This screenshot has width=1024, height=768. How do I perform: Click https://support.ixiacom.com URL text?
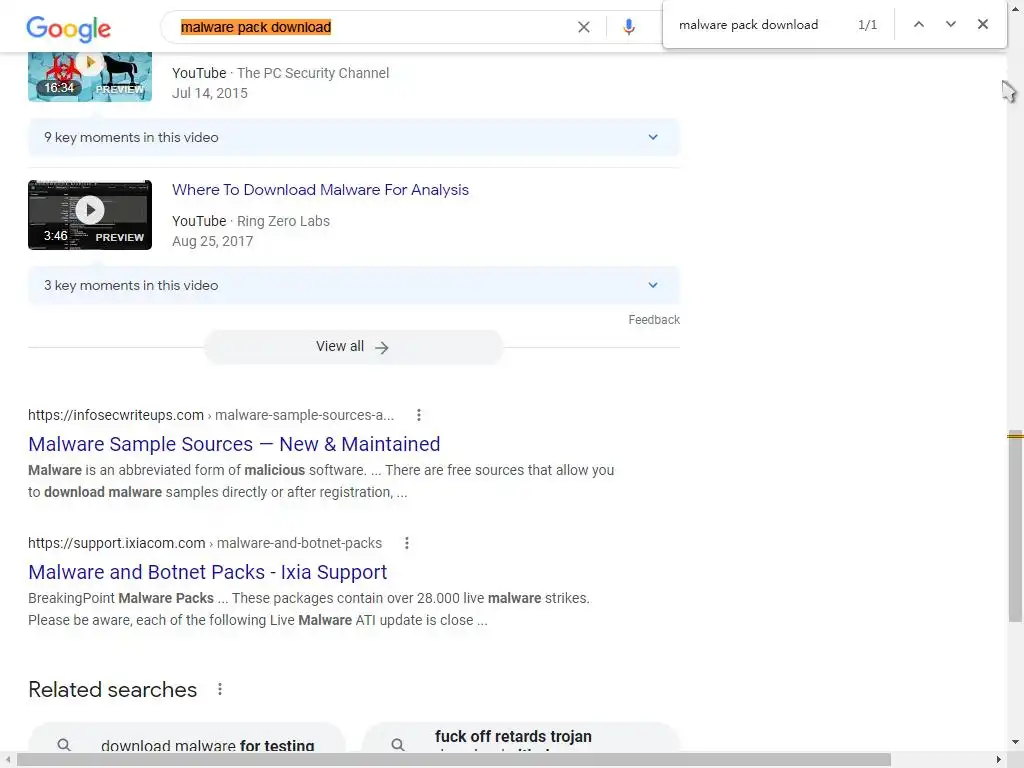pos(117,543)
